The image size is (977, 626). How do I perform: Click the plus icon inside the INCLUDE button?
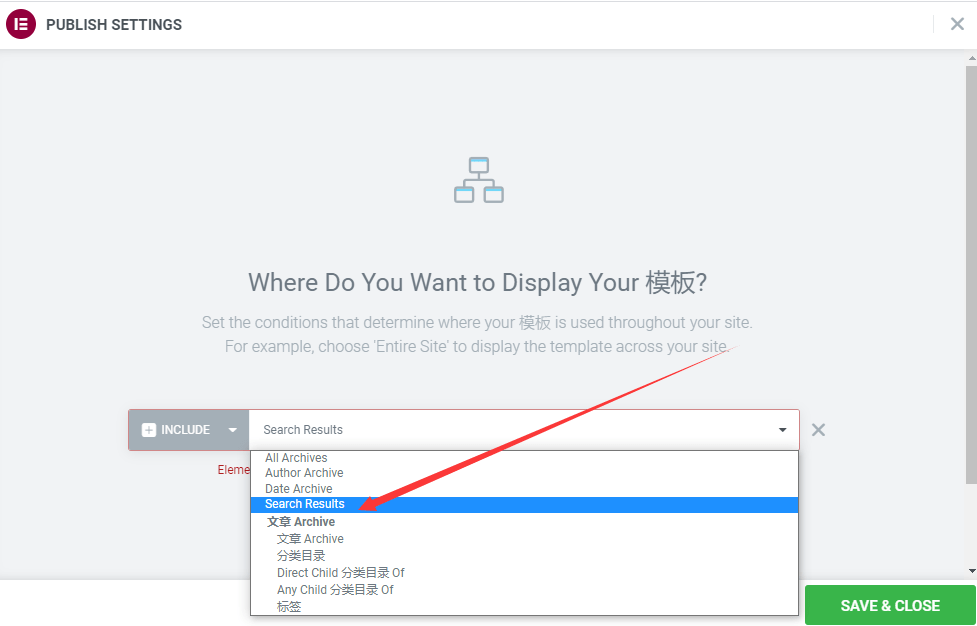(150, 429)
